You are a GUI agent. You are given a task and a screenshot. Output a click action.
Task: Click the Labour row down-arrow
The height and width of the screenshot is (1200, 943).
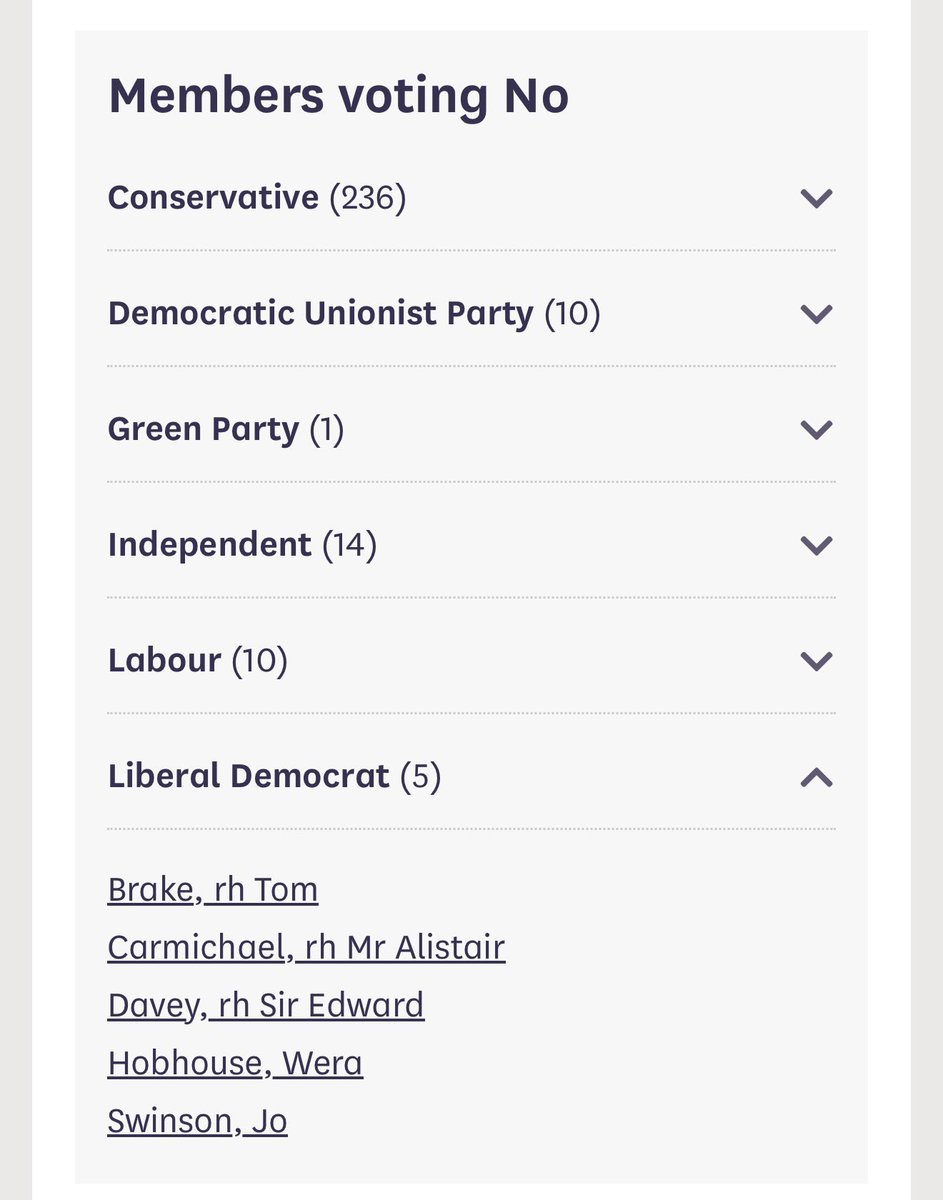click(817, 661)
